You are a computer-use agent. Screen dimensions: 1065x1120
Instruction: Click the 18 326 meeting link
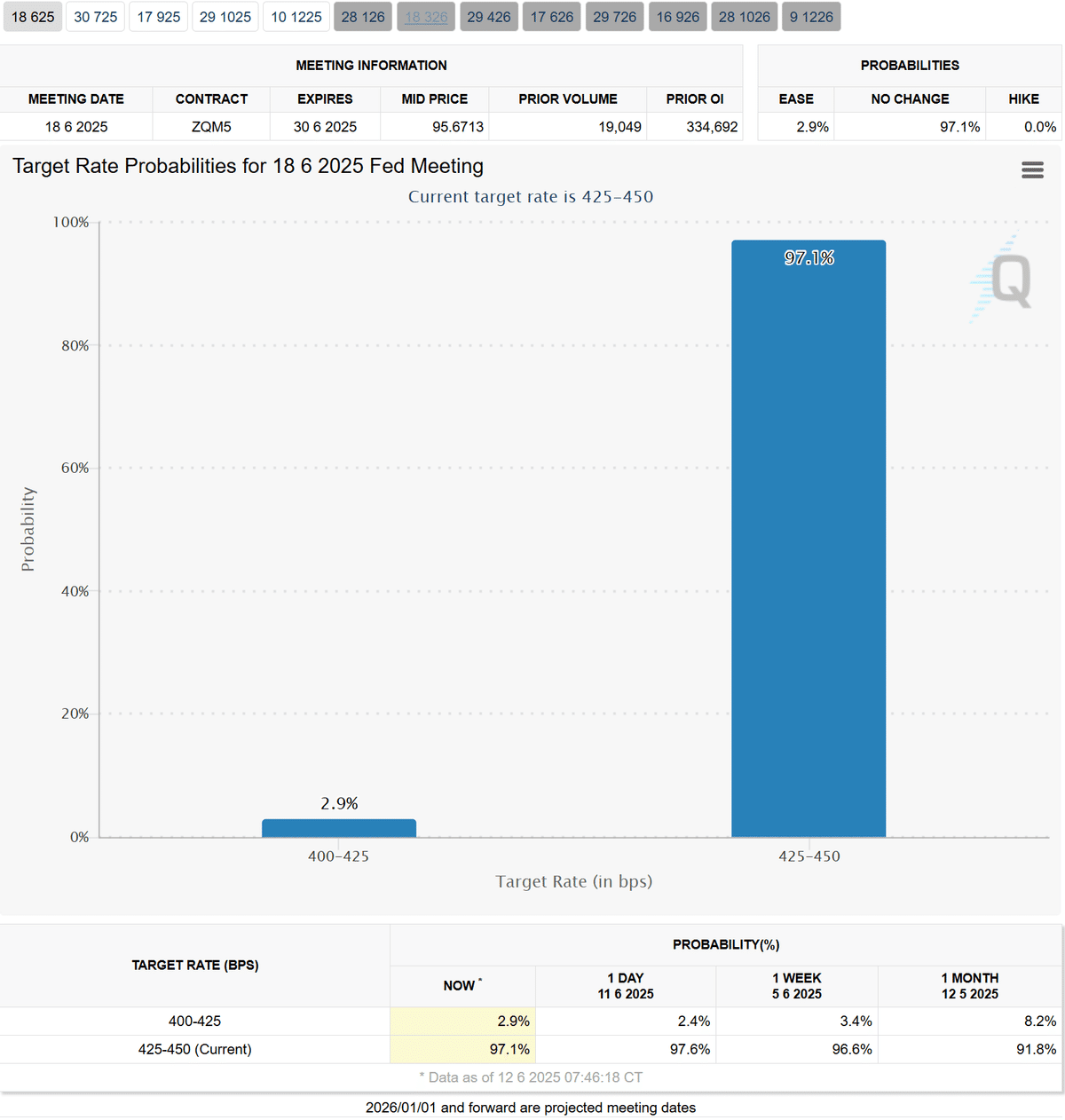[x=426, y=17]
